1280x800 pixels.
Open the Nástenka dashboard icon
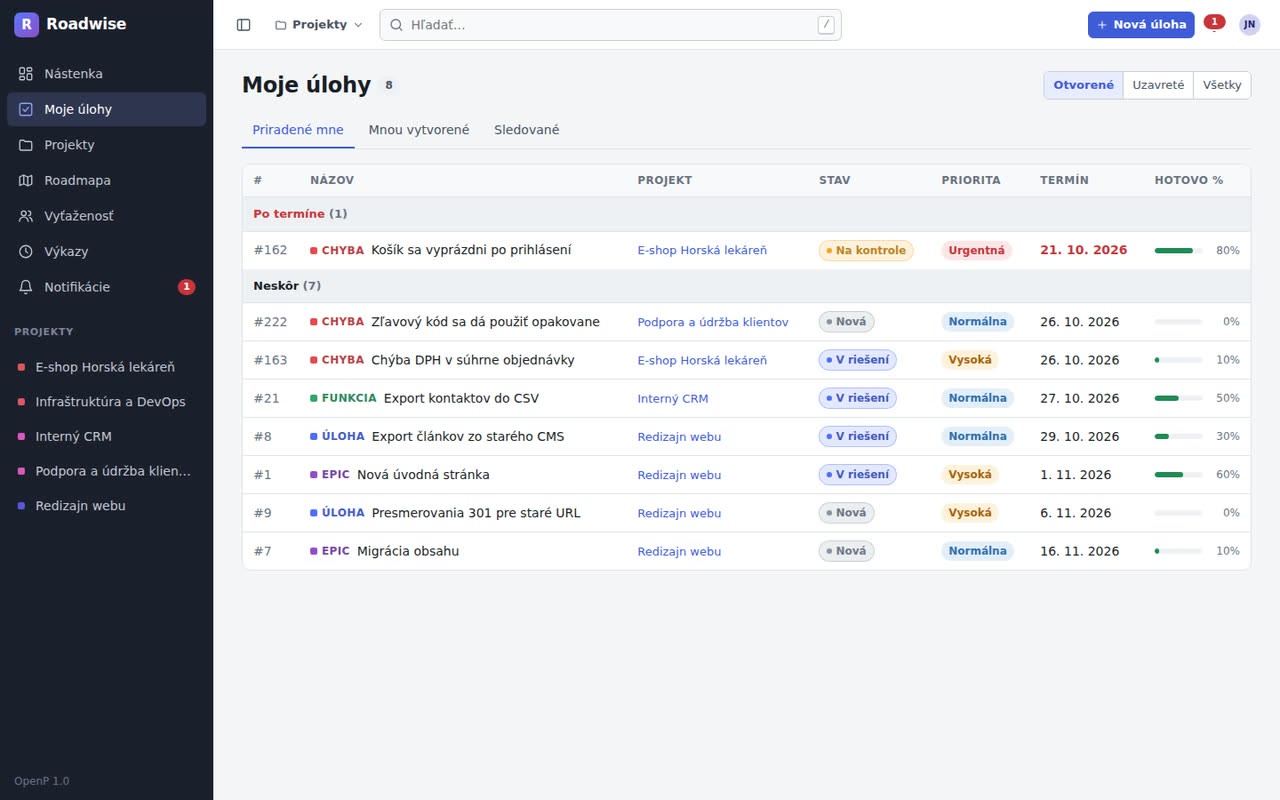point(26,74)
